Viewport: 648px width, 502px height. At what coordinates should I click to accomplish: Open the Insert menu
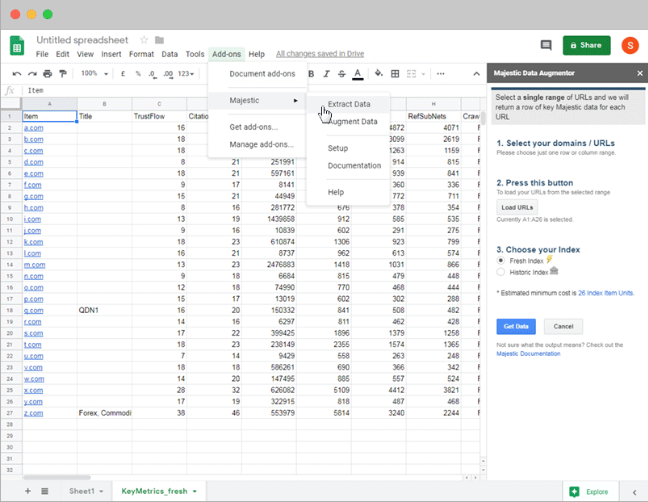click(x=111, y=54)
